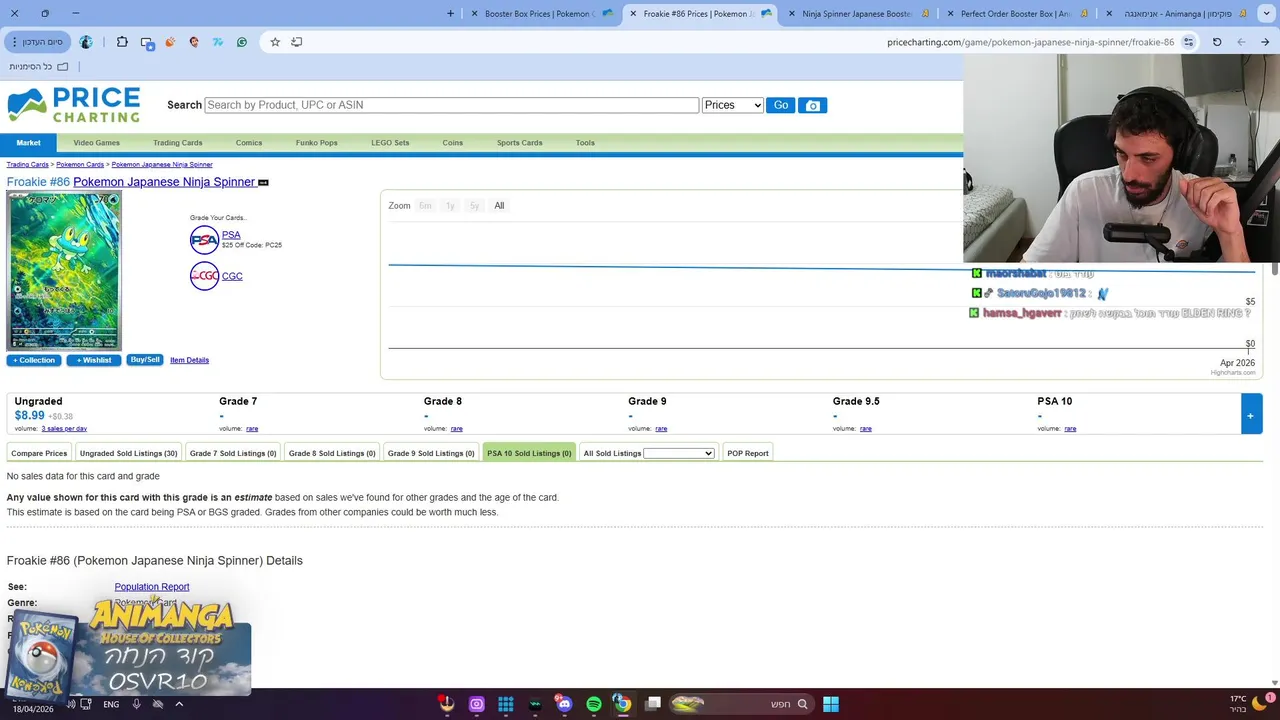Open the site information icon in the address bar
This screenshot has height=720, width=1280.
[1188, 42]
